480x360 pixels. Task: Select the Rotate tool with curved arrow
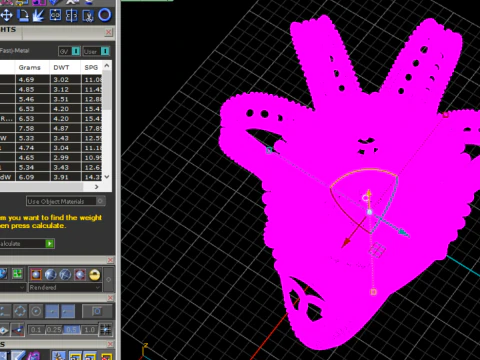(x=23, y=15)
